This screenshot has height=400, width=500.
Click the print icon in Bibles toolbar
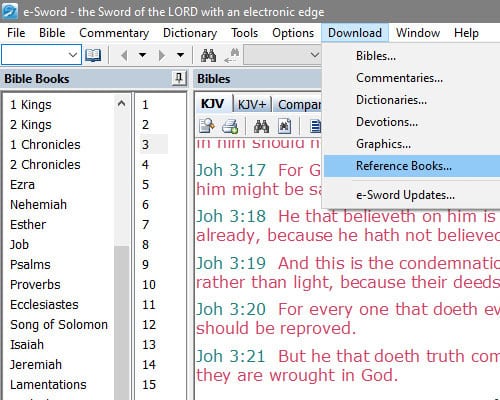(x=230, y=126)
